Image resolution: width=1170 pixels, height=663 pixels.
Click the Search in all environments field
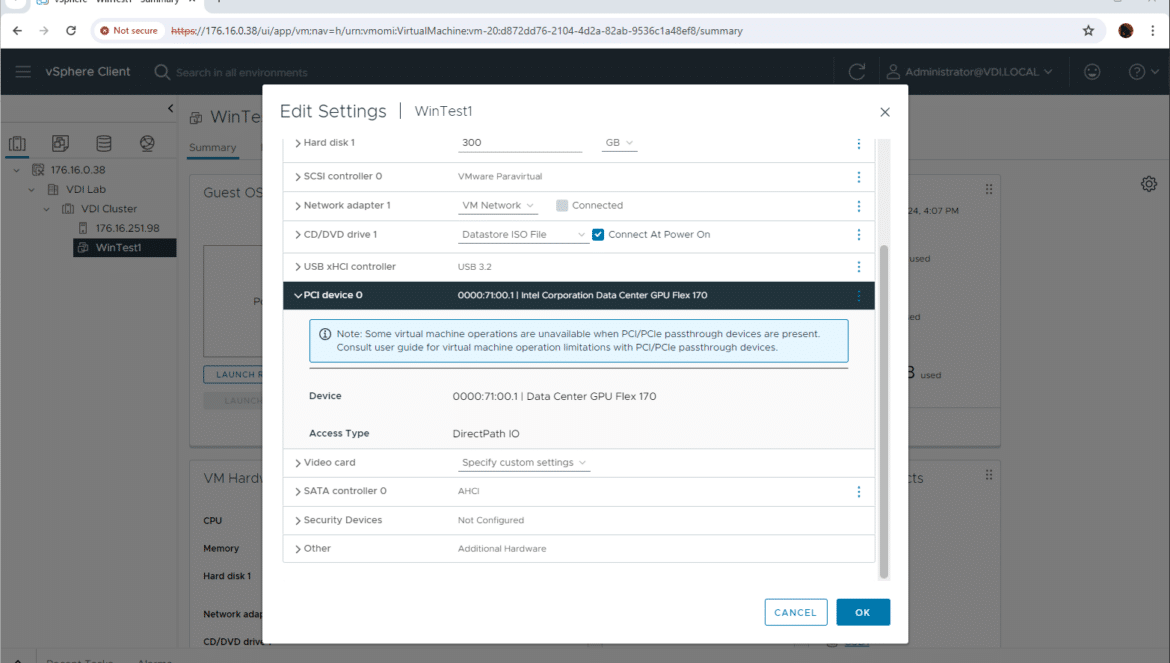coord(242,72)
